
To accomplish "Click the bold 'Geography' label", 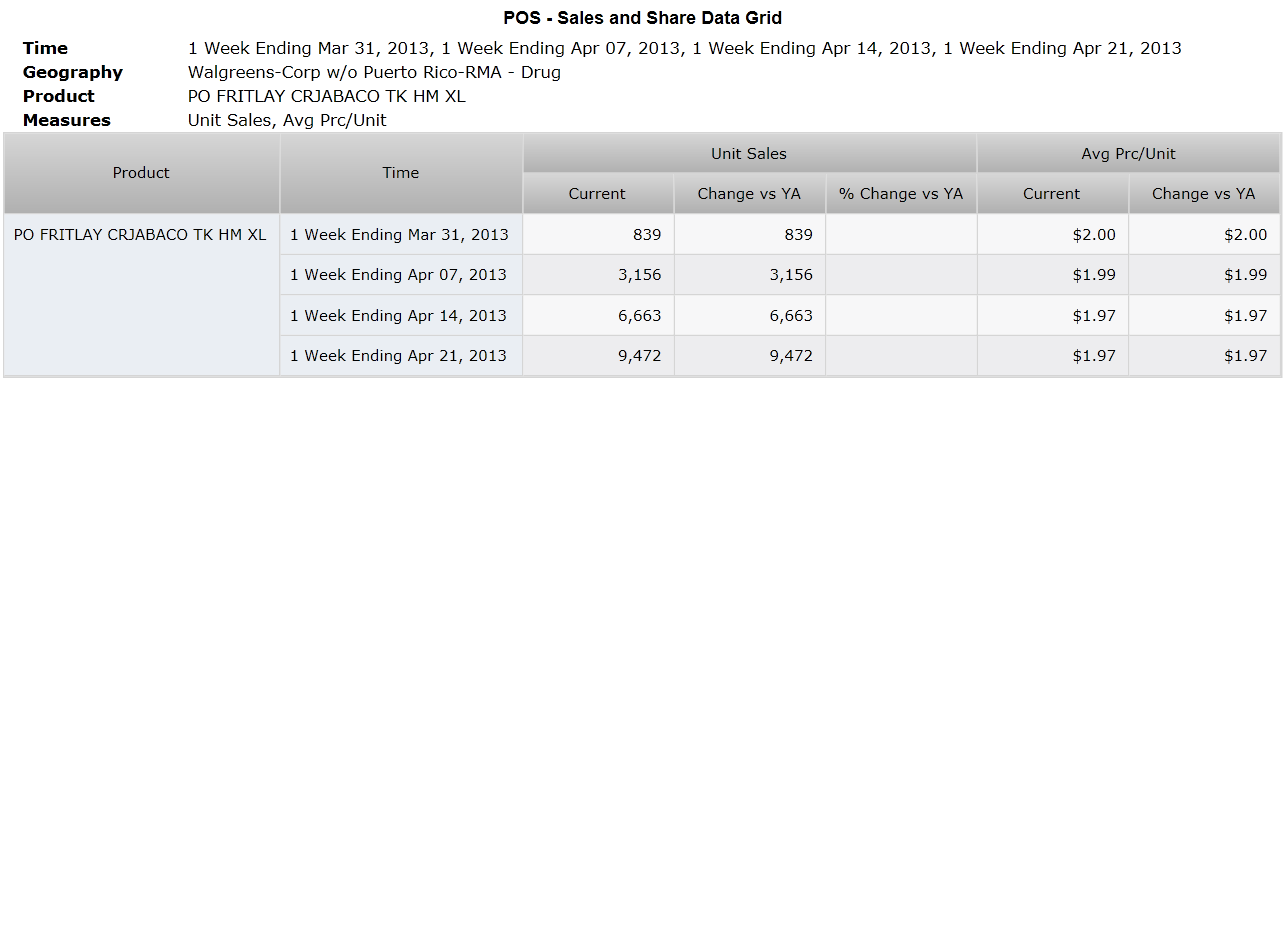I will (x=73, y=72).
